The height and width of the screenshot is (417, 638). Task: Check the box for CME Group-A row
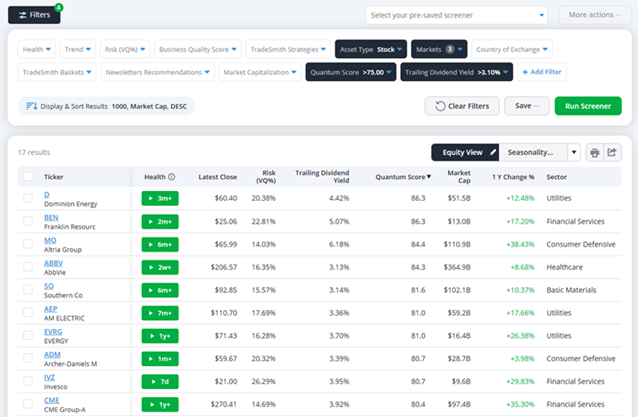[x=28, y=404]
